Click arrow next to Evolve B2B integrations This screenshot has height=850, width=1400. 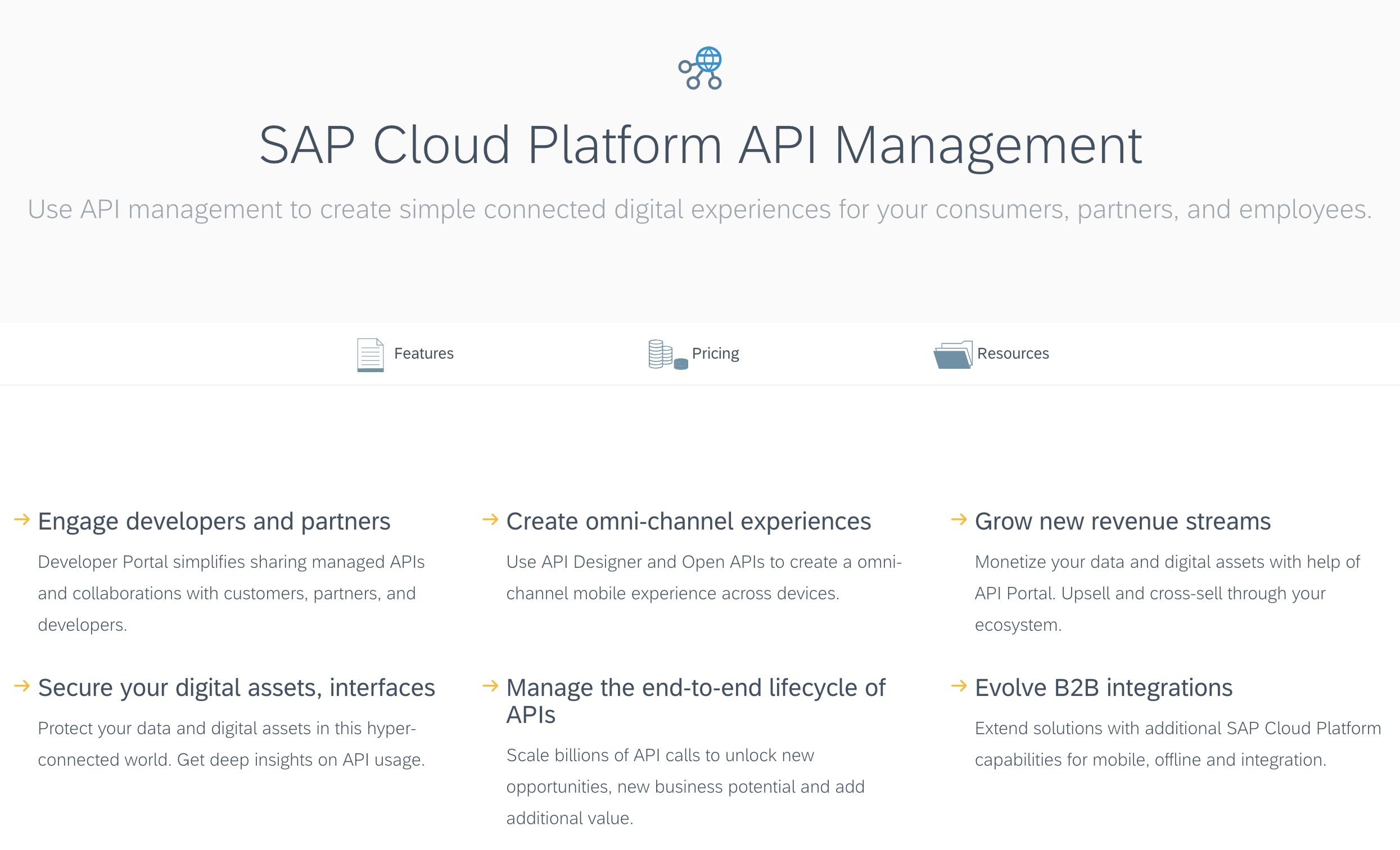[959, 686]
